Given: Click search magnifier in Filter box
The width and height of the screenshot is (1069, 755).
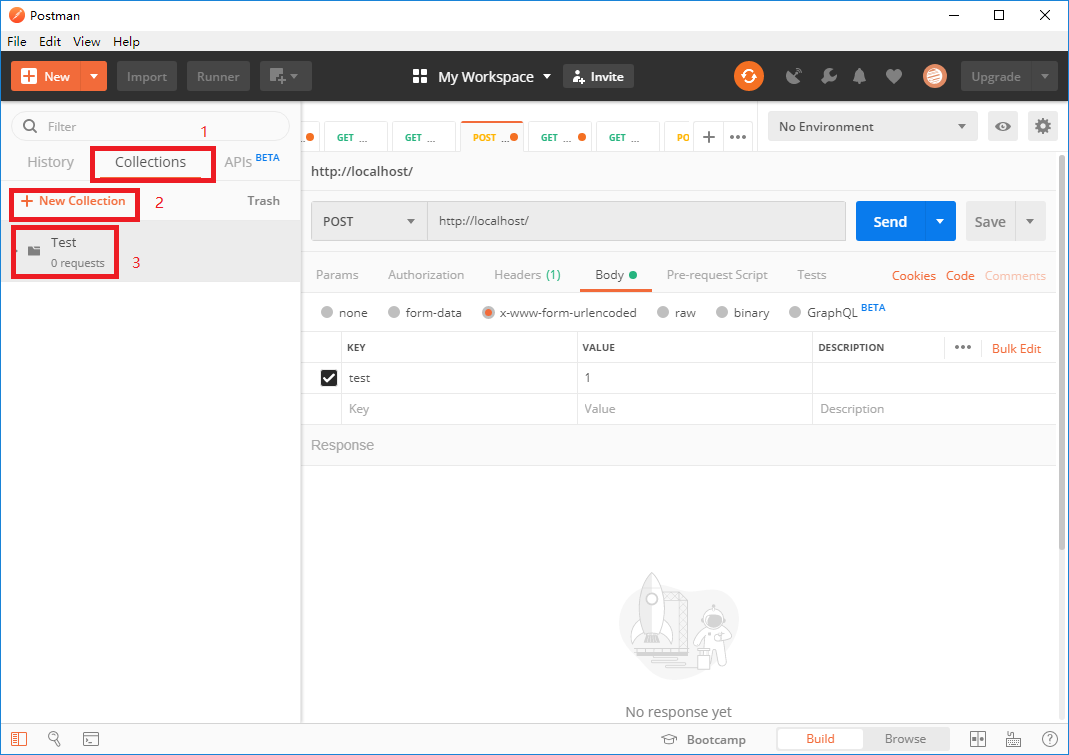Looking at the screenshot, I should pos(30,126).
